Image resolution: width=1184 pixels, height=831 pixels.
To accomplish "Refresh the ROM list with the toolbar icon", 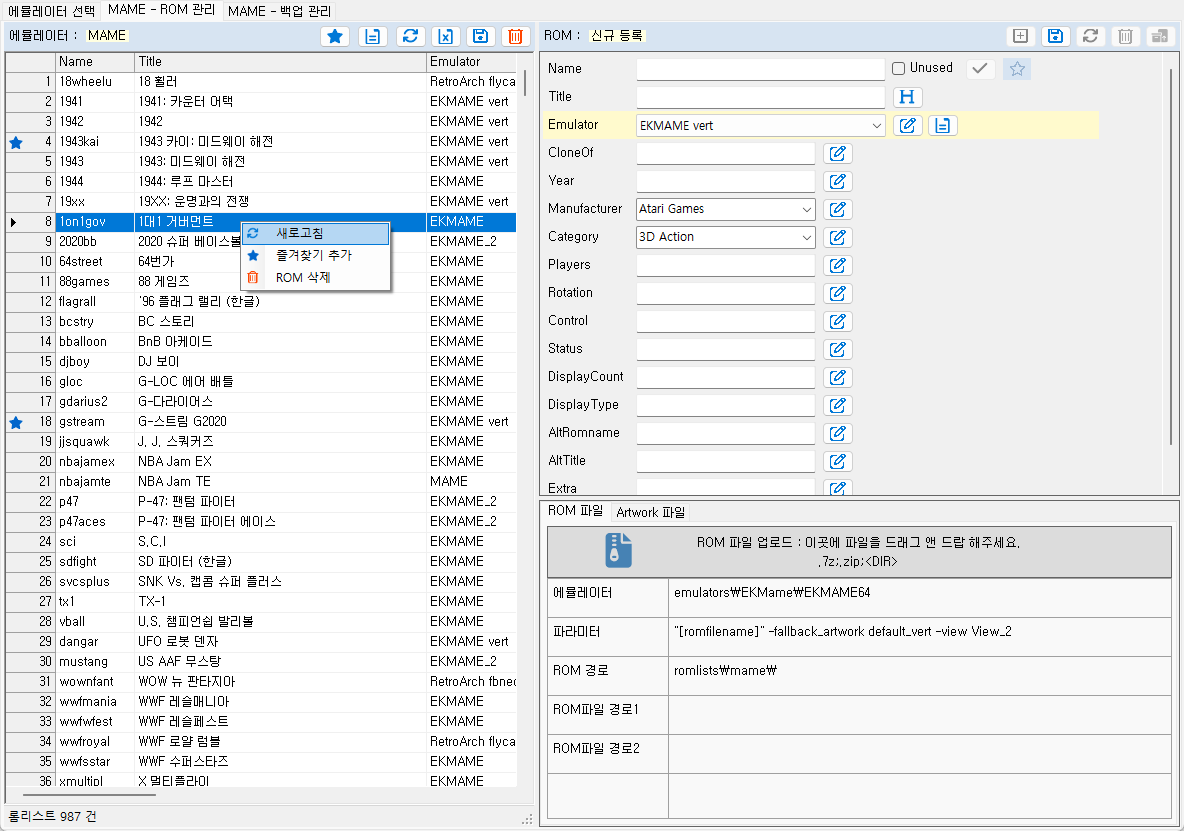I will click(410, 36).
